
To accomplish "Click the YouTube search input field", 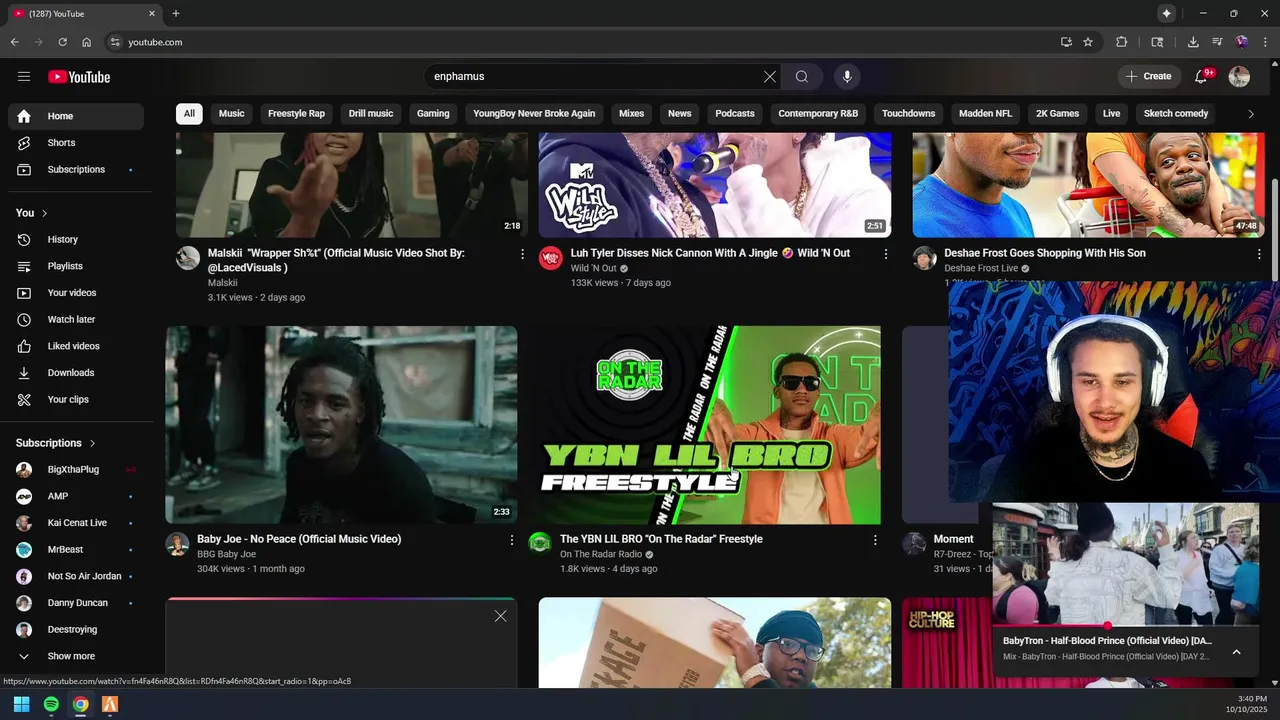I will (595, 77).
